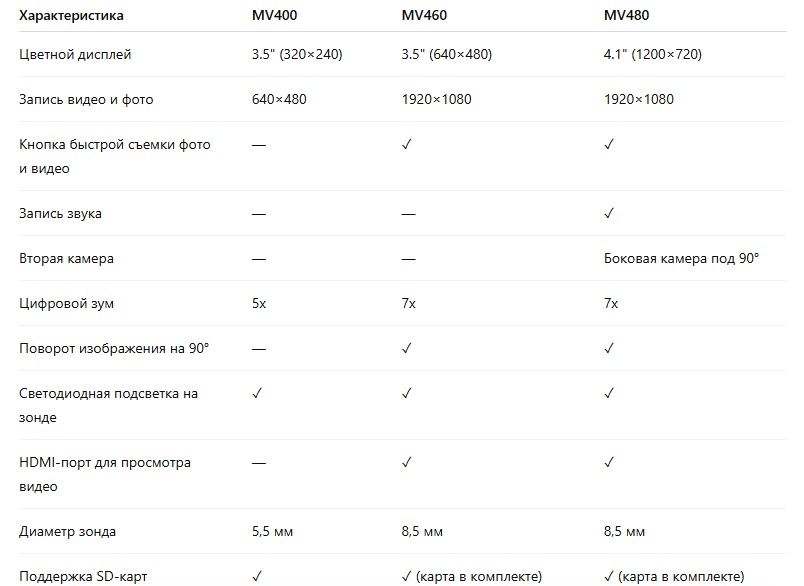Viewport: 804px width, 586px height.
Task: Click the Цветной дисплей row label
Action: 75,54
